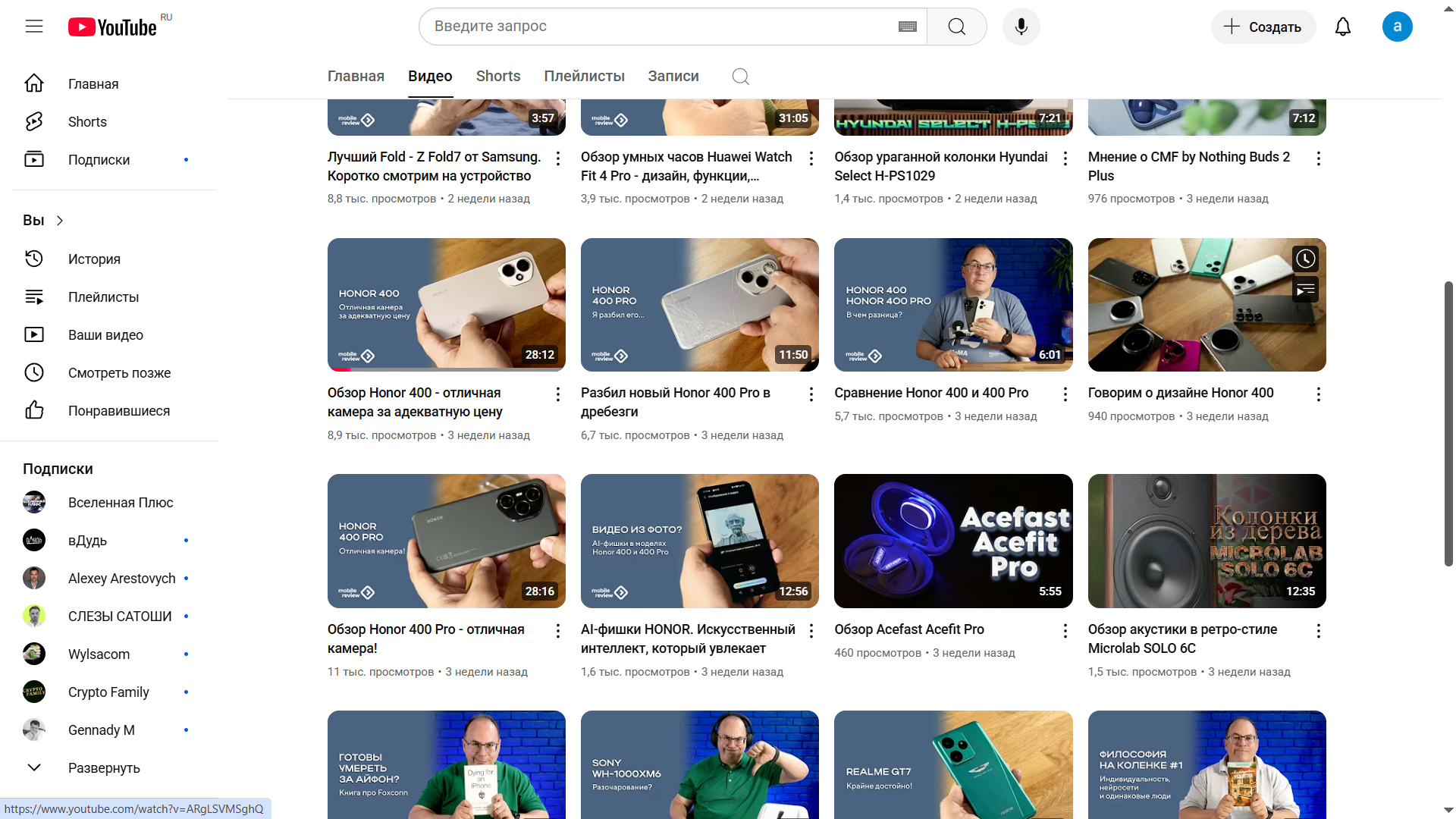Screen dimensions: 1456x819
Task: Open more options for Обзор Honor 400 video
Action: pos(558,394)
